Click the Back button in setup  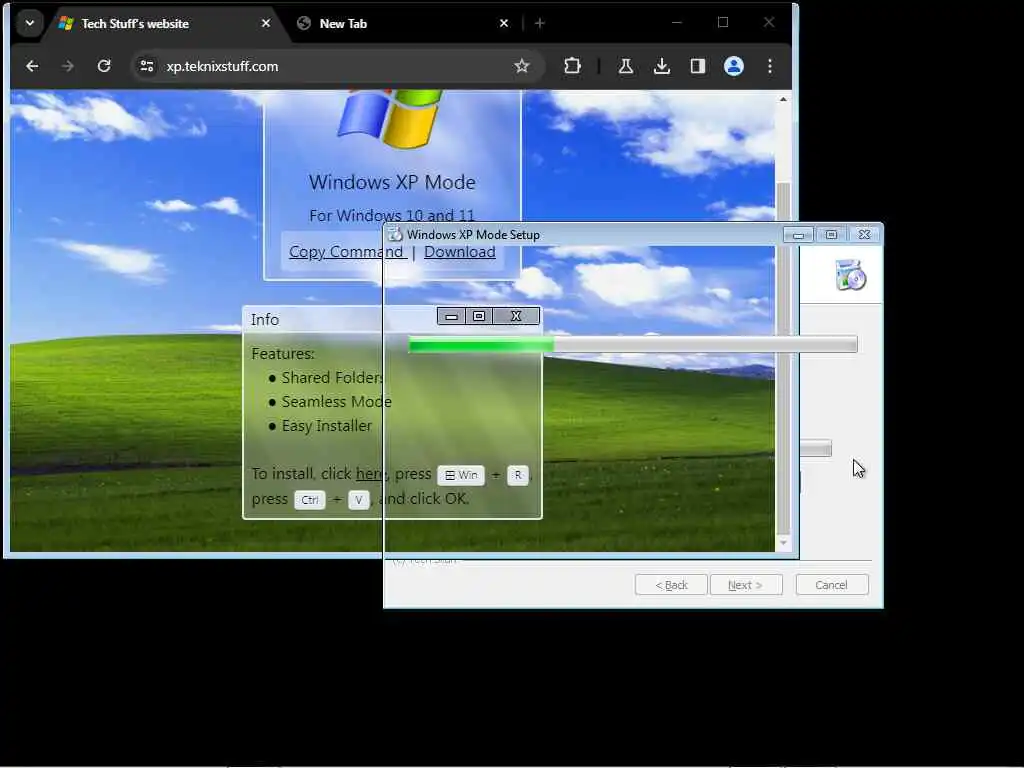coord(671,585)
